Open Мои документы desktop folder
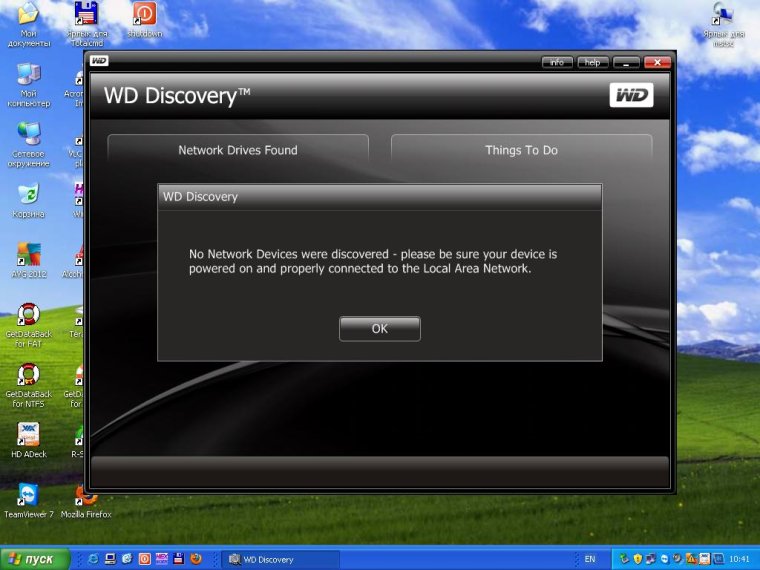Viewport: 760px width, 570px height. tap(29, 24)
